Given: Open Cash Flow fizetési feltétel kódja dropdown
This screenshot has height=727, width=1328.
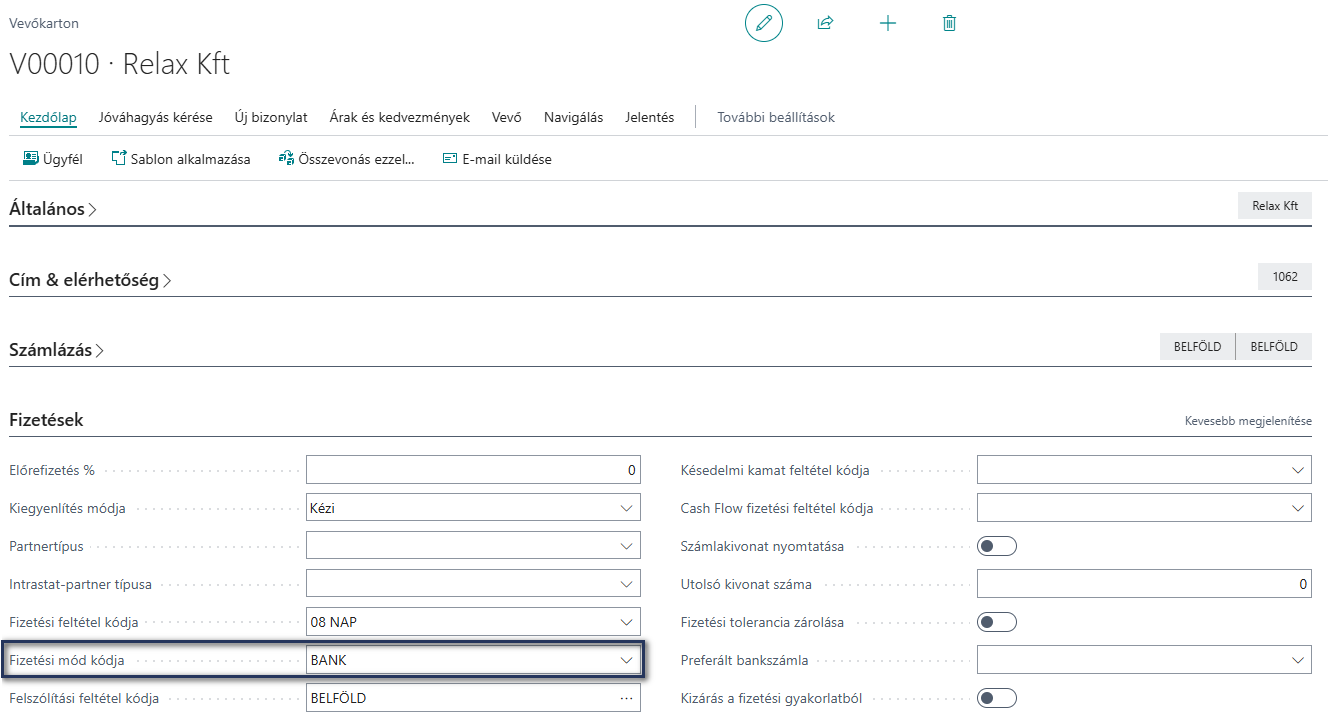Looking at the screenshot, I should pyautogui.click(x=1298, y=508).
